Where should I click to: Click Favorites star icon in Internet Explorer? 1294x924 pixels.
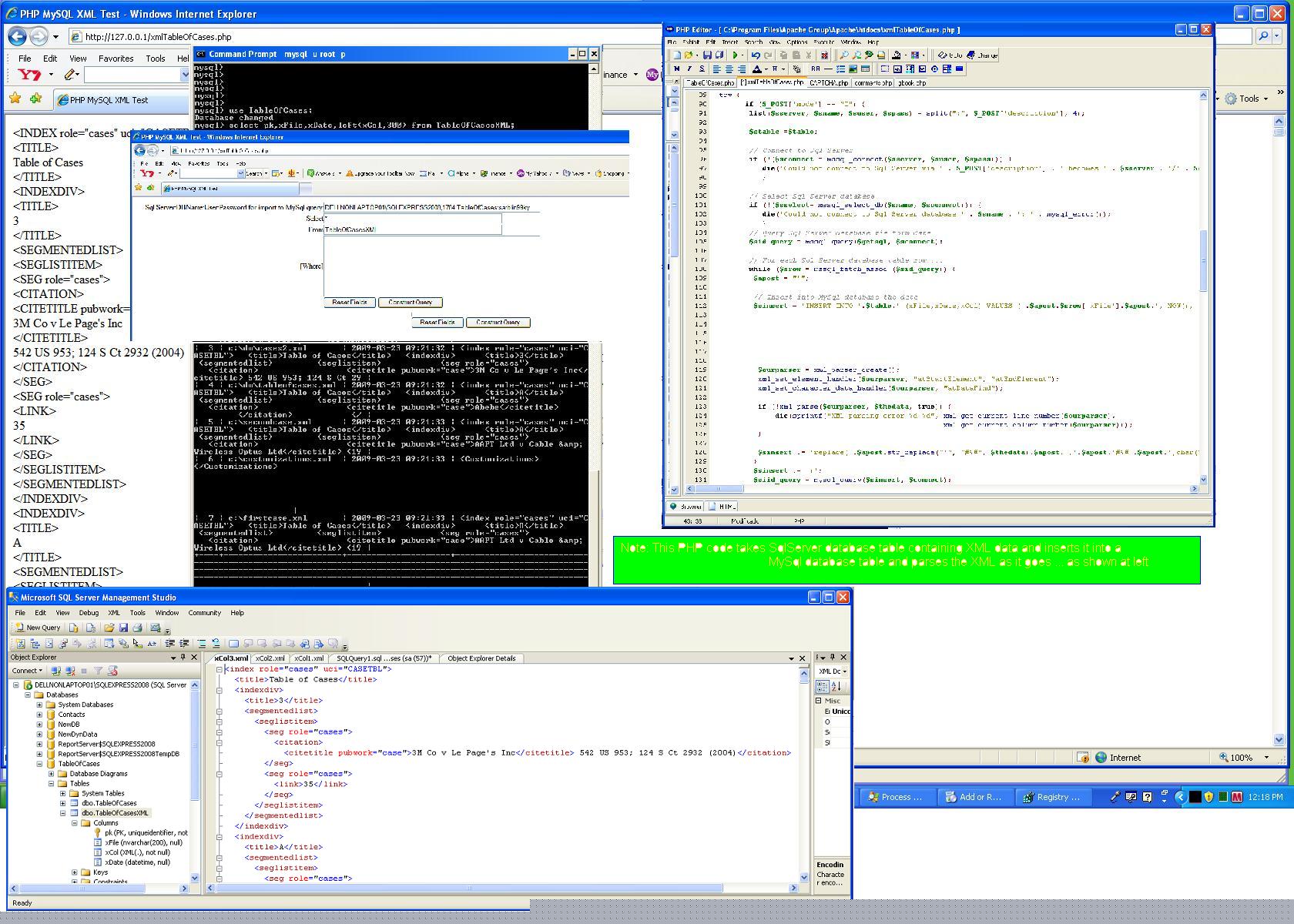[15, 99]
